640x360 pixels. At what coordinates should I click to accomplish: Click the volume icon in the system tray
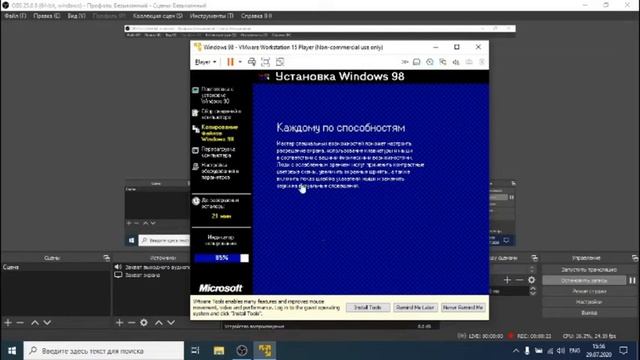coord(561,351)
